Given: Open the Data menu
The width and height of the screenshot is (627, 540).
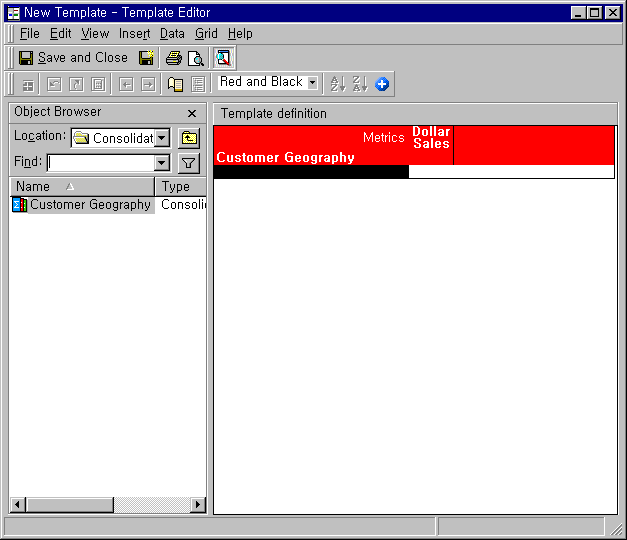Looking at the screenshot, I should point(172,34).
